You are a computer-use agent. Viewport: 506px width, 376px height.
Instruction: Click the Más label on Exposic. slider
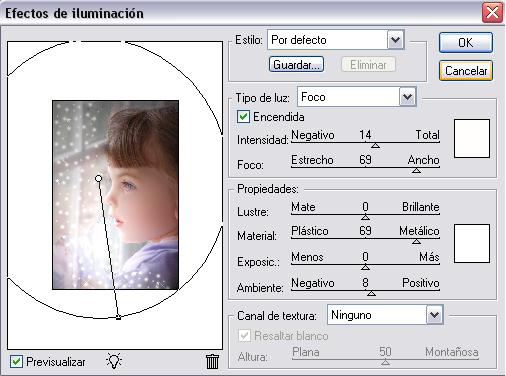pos(429,257)
